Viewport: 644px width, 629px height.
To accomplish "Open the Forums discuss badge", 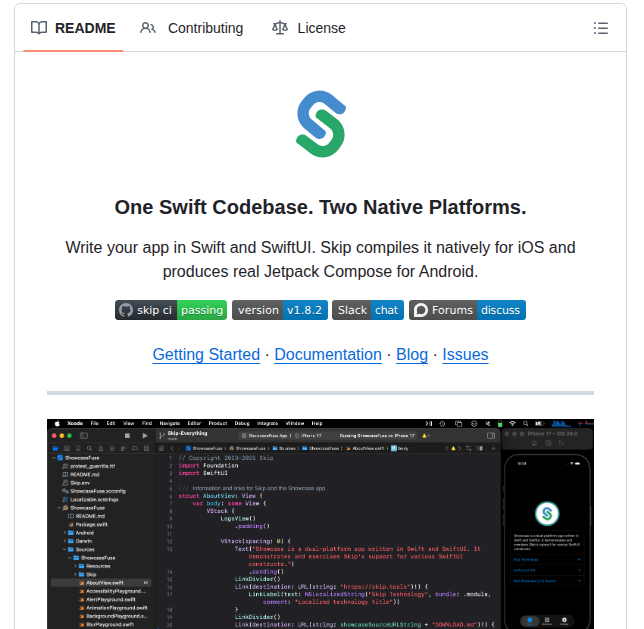I will click(x=467, y=310).
